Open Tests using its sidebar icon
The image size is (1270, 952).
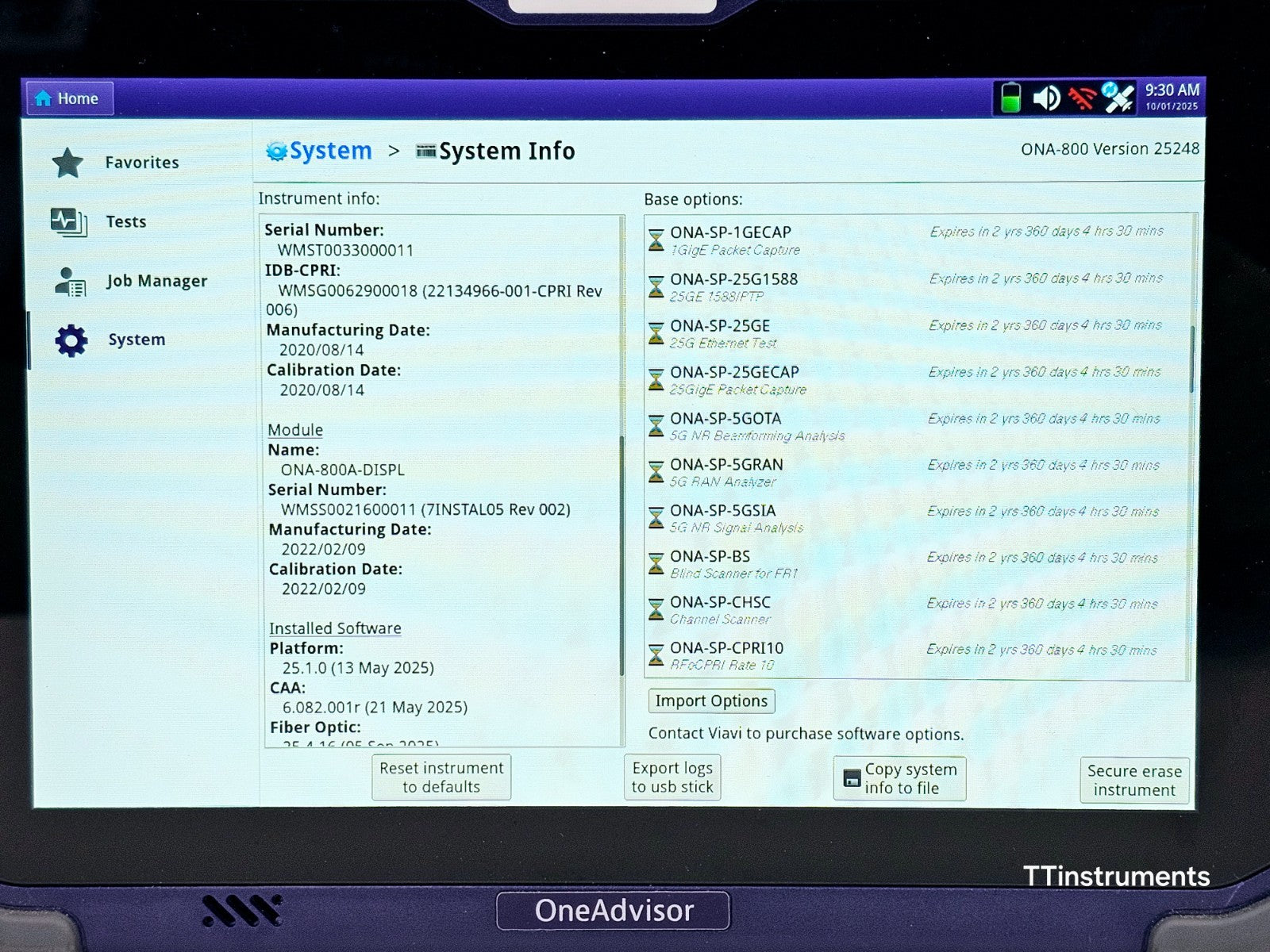point(68,221)
